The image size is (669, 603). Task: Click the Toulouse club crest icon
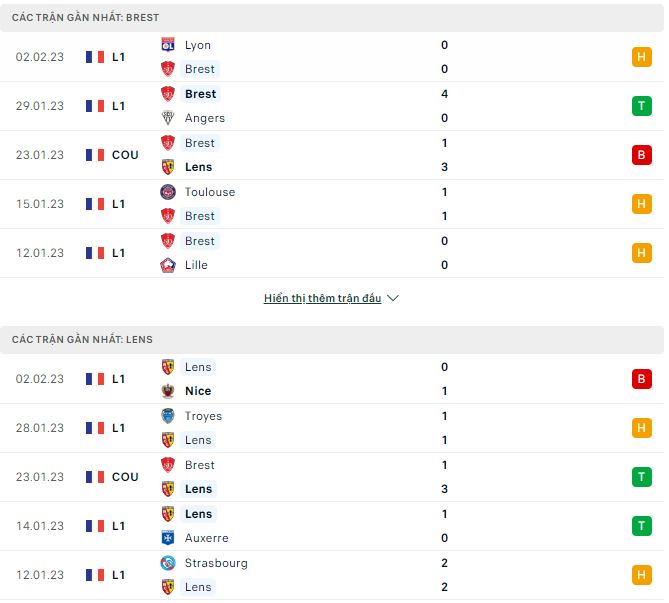pos(168,192)
